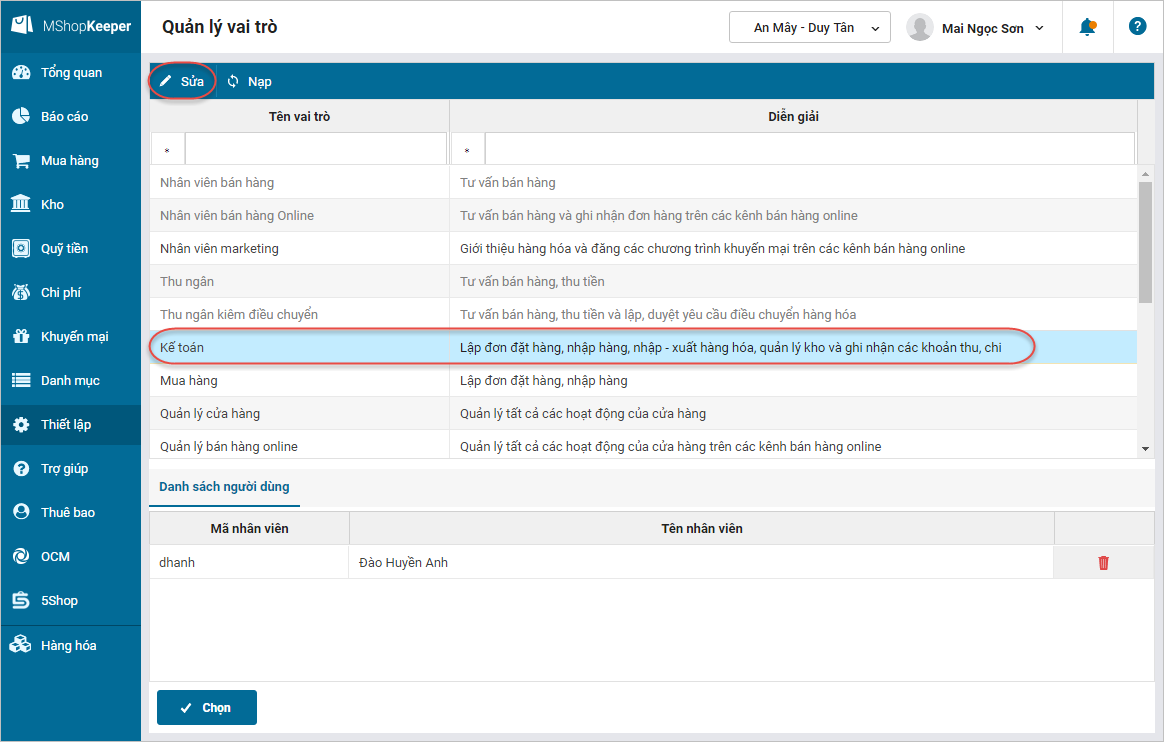Open the Hàng hóa boxes icon
This screenshot has width=1164, height=742.
pyautogui.click(x=20, y=645)
